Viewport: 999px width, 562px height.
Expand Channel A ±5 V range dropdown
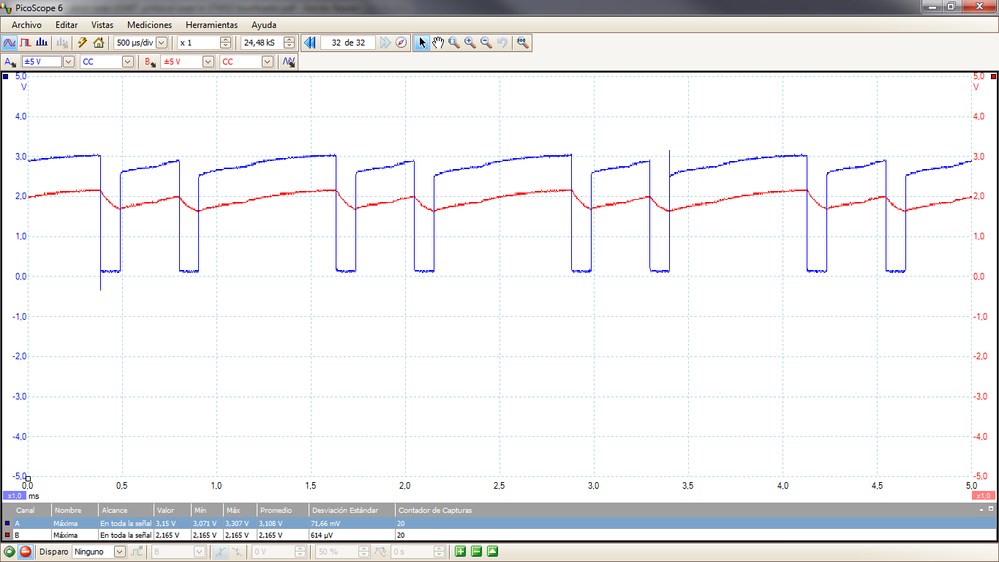click(68, 62)
